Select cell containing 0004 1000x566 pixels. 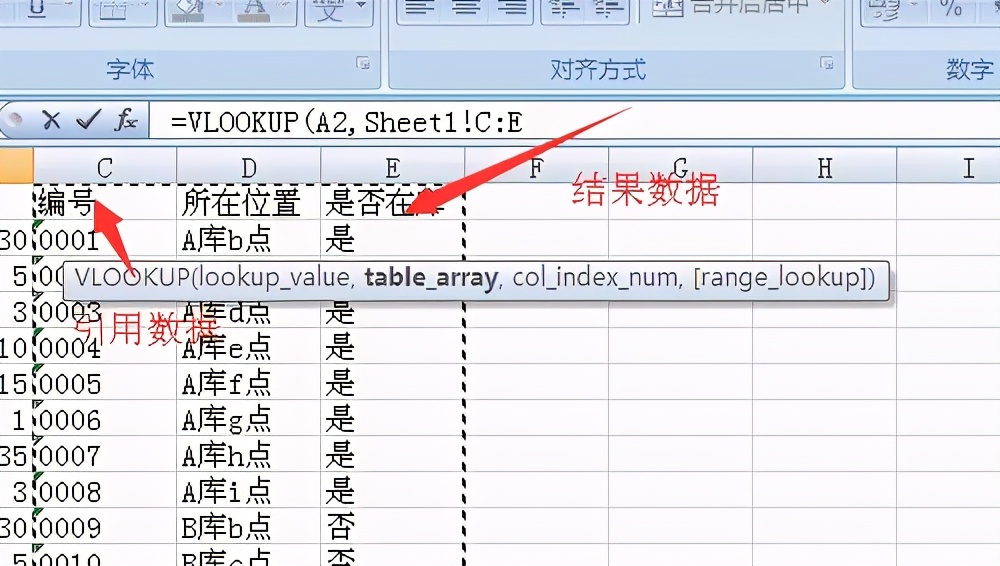105,346
